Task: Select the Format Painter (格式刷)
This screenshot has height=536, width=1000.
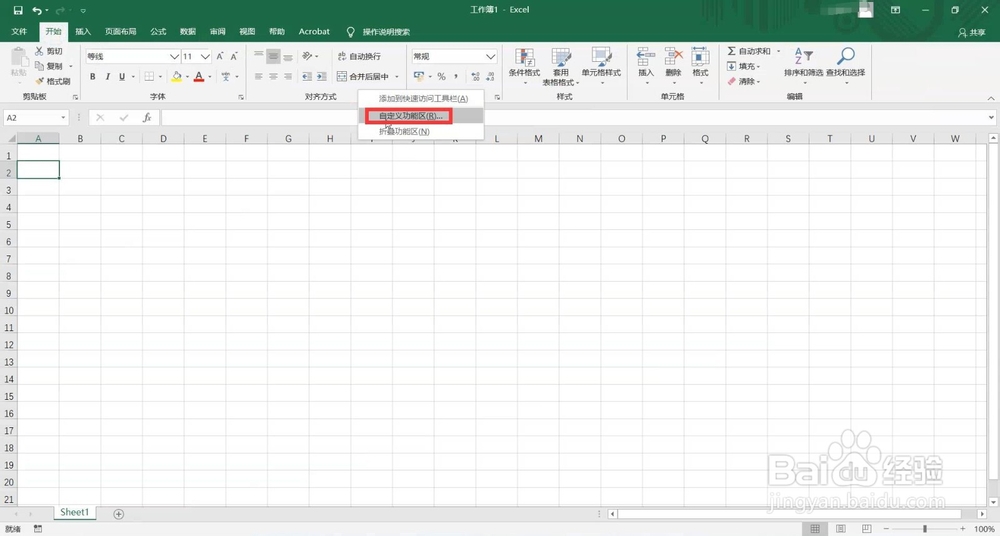Action: 53,81
